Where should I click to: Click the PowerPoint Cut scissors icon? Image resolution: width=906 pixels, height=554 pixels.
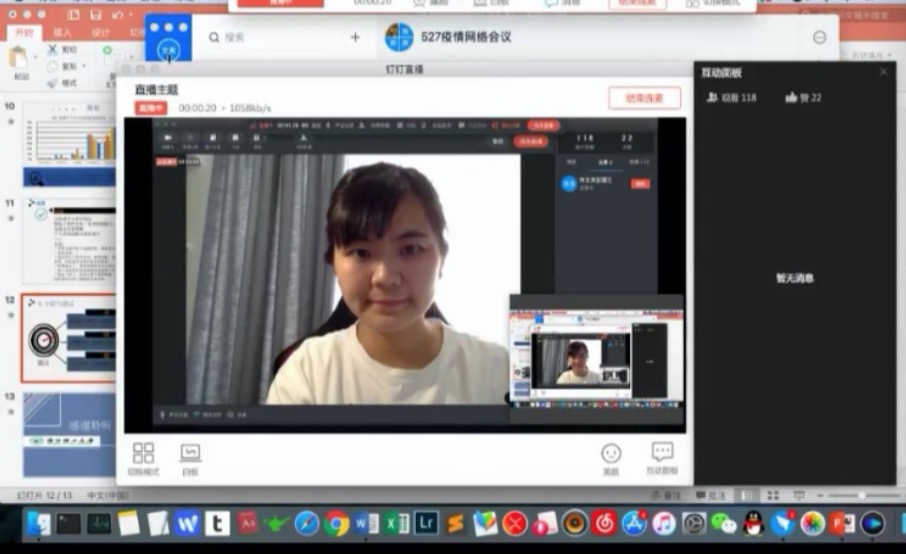pyautogui.click(x=53, y=49)
